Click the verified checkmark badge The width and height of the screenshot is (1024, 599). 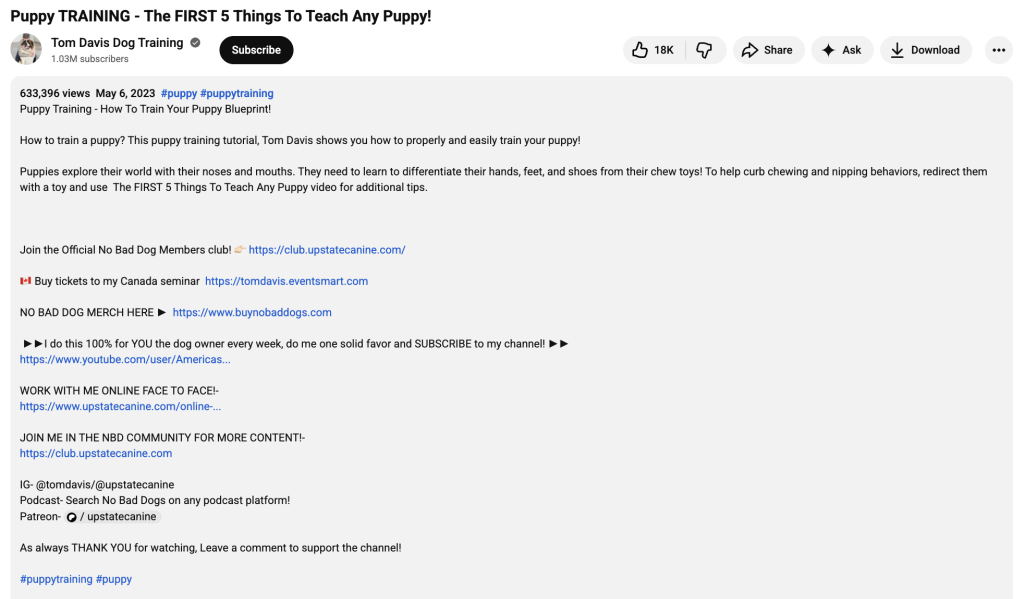click(194, 43)
